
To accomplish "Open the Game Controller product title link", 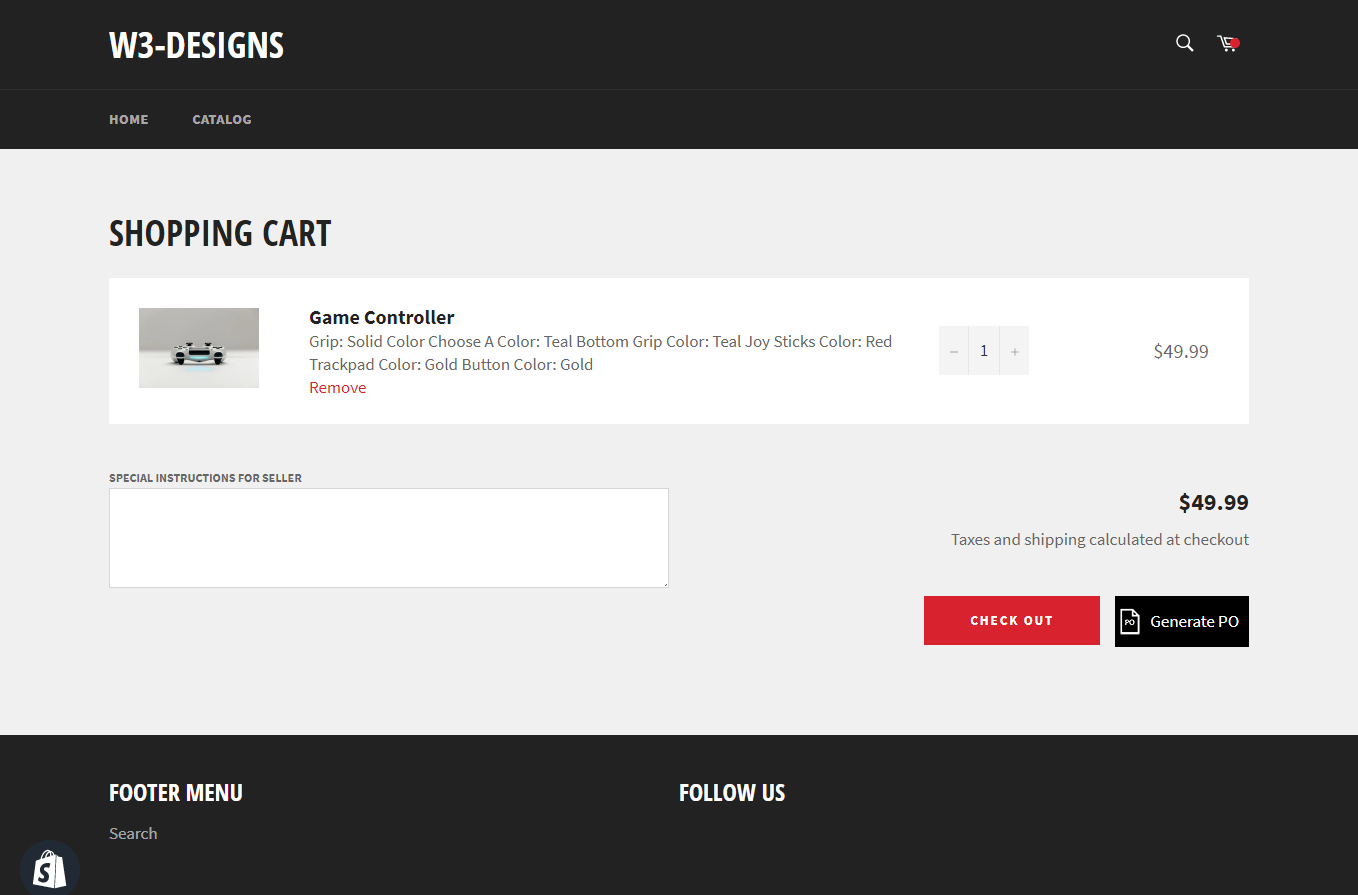I will point(382,317).
